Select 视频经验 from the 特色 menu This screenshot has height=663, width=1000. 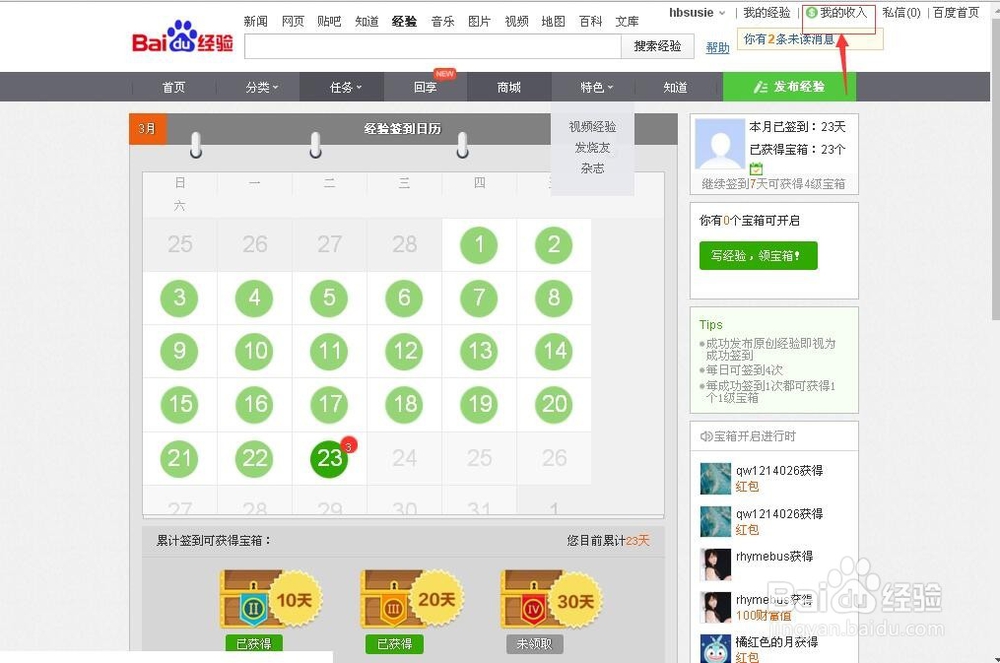click(593, 127)
